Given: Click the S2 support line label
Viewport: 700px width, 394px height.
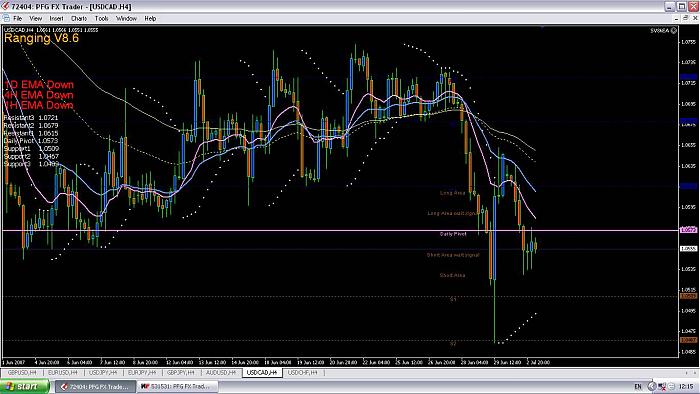Looking at the screenshot, I should click(453, 344).
